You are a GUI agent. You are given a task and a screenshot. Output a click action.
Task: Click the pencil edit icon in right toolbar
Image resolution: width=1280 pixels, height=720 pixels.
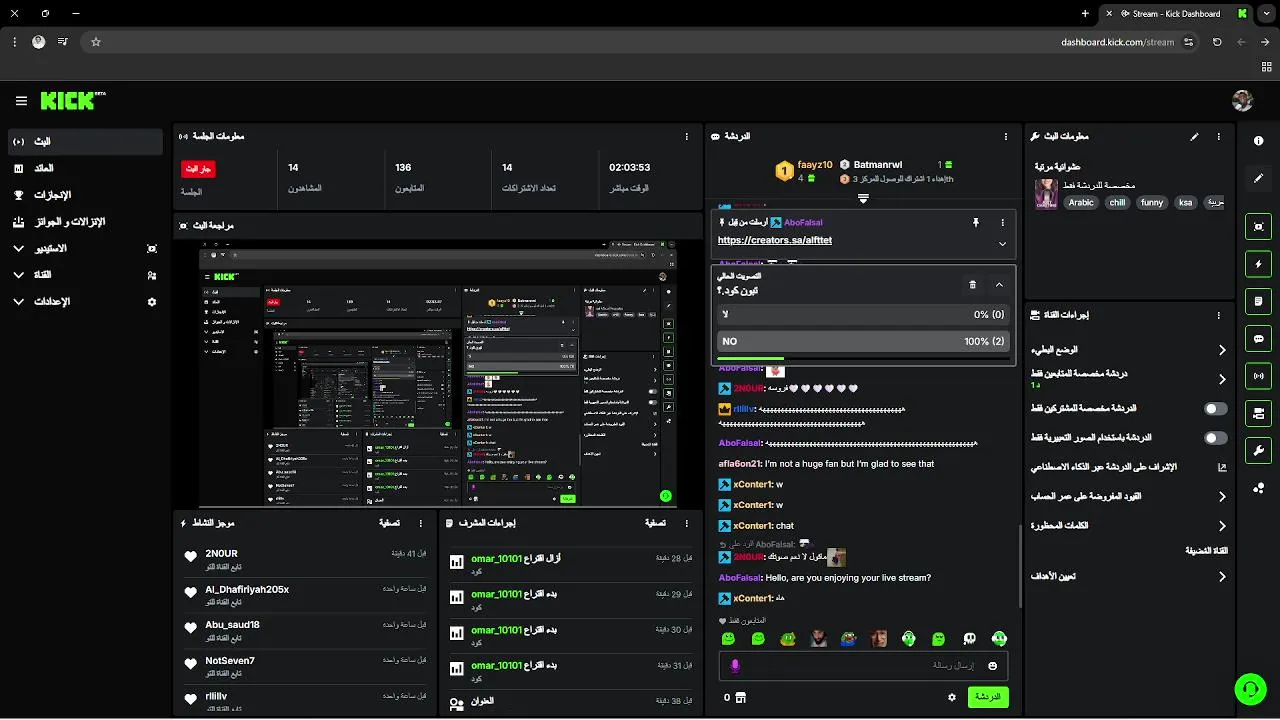pyautogui.click(x=1258, y=178)
